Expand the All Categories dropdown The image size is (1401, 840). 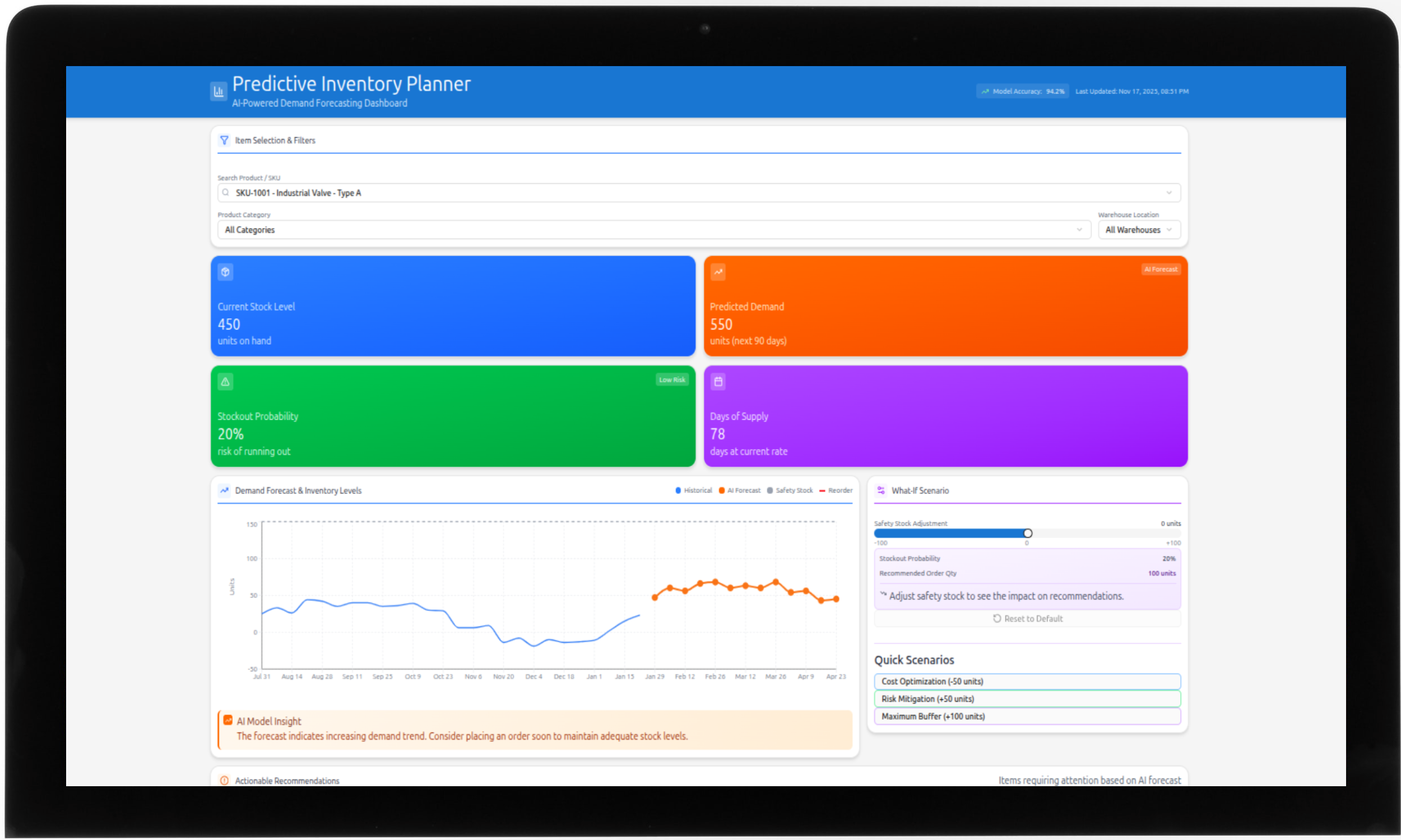653,230
